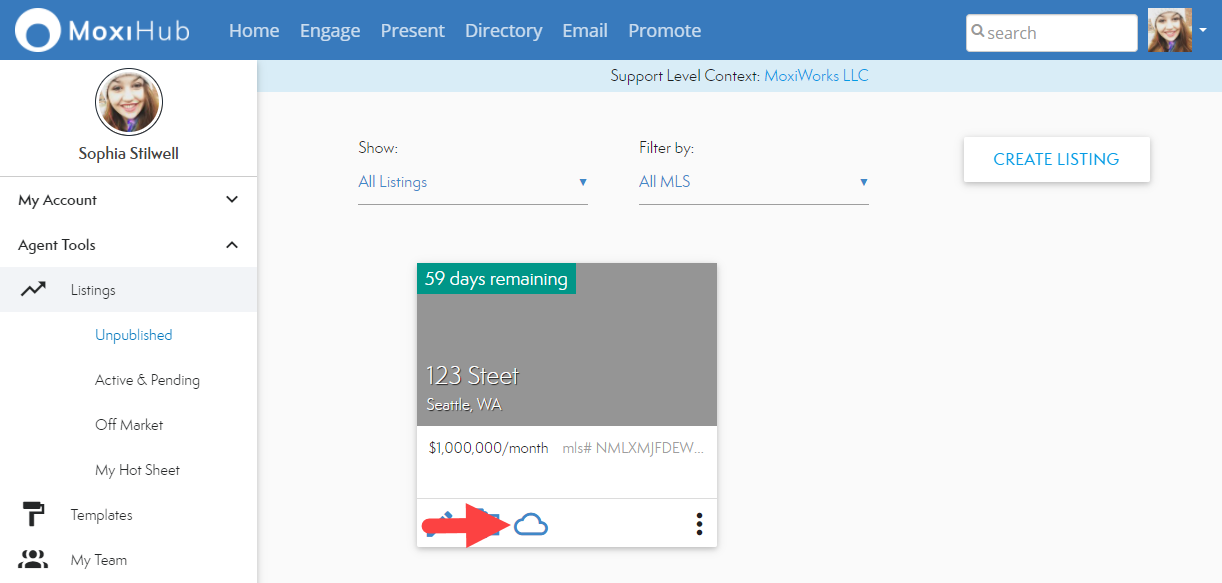Open the MoxiWorks LLC link
The height and width of the screenshot is (583, 1222).
(816, 76)
